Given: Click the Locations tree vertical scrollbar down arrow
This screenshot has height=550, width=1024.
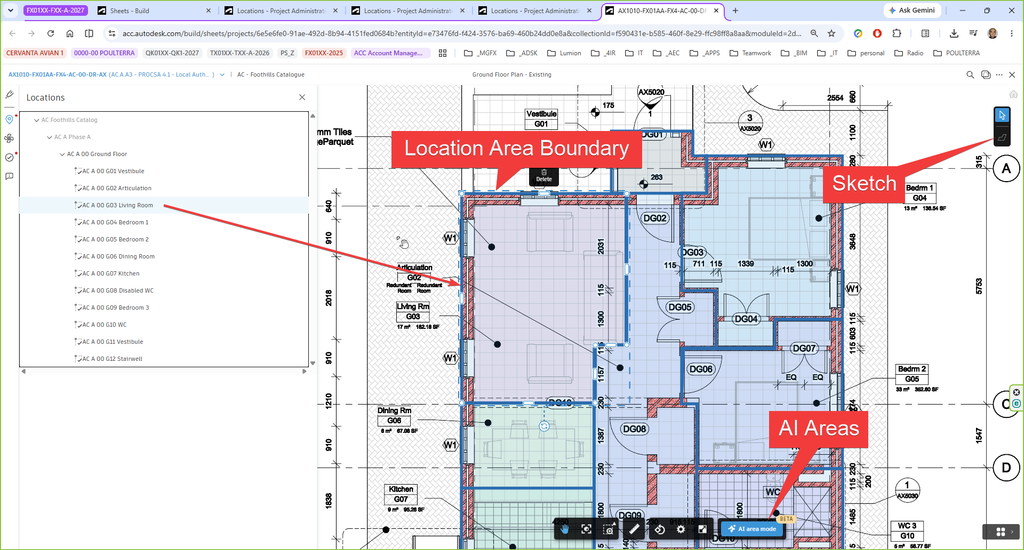Looking at the screenshot, I should [312, 363].
